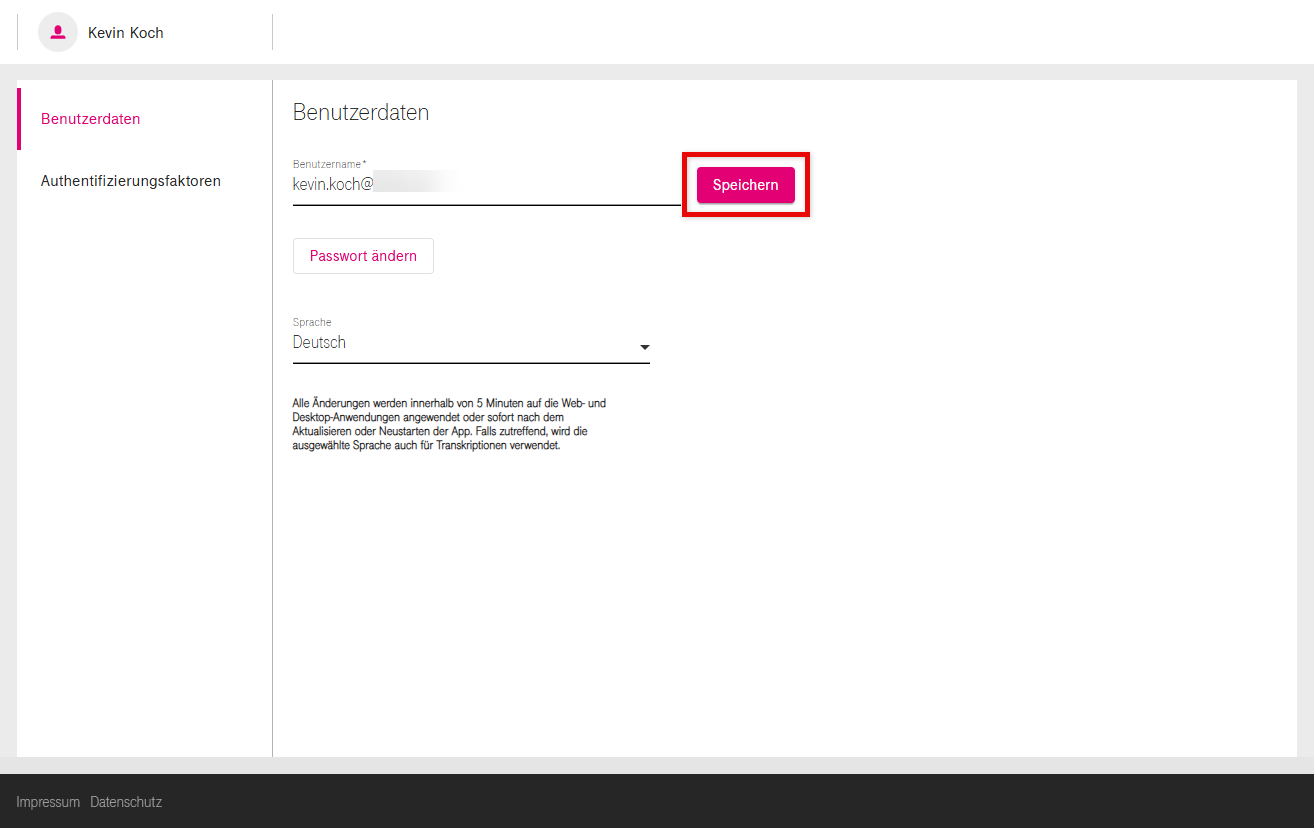The height and width of the screenshot is (828, 1314).
Task: Select the Deutsch language value
Action: pyautogui.click(x=320, y=342)
